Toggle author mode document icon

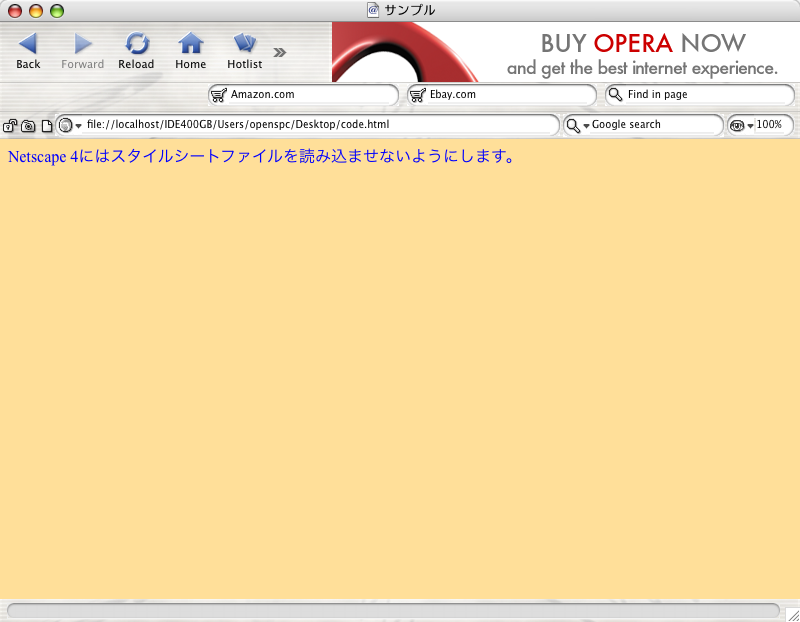point(46,126)
